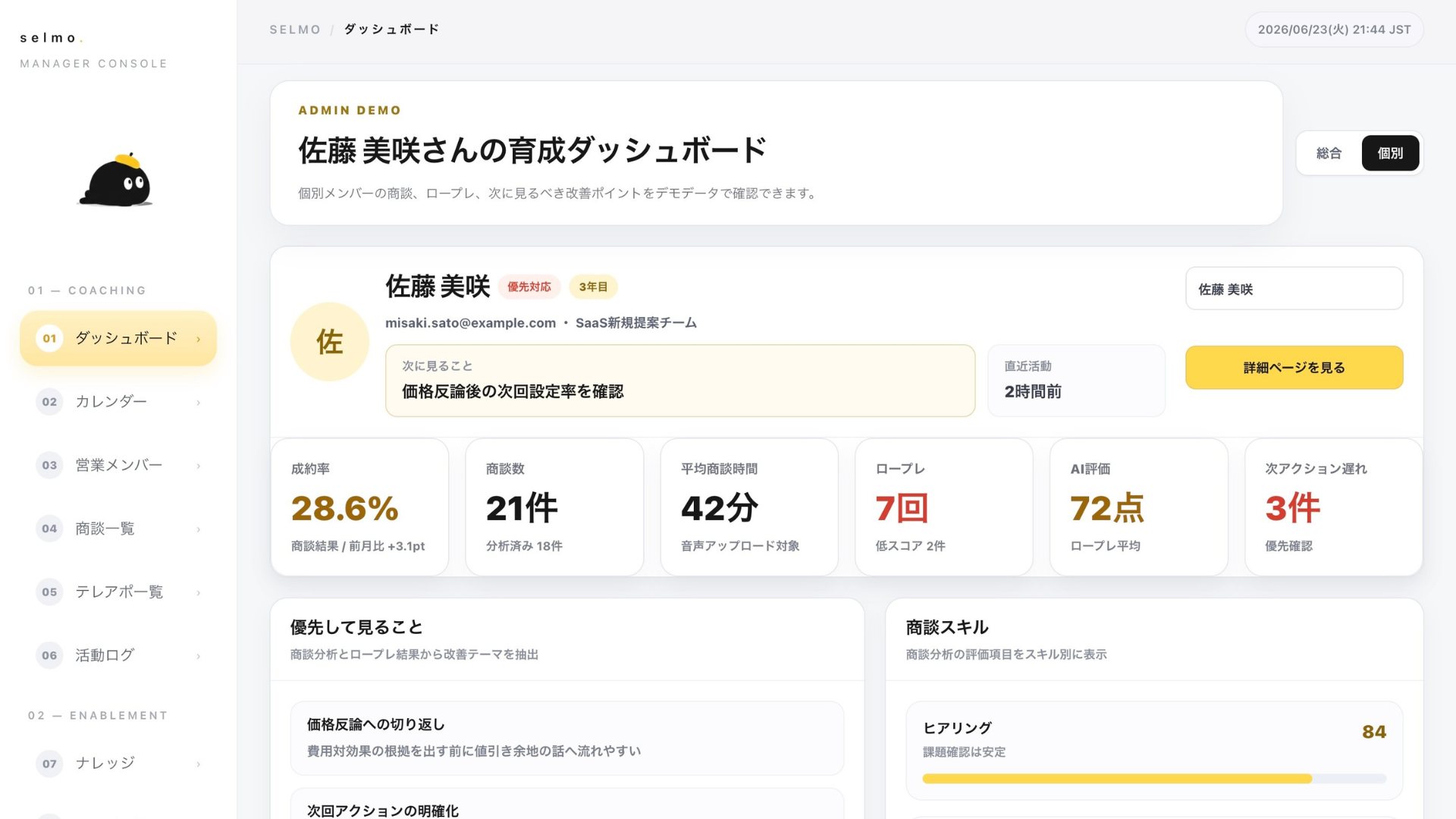Screen dimensions: 1456x819
Task: Click the 優先して見ること section heading
Action: coord(356,628)
